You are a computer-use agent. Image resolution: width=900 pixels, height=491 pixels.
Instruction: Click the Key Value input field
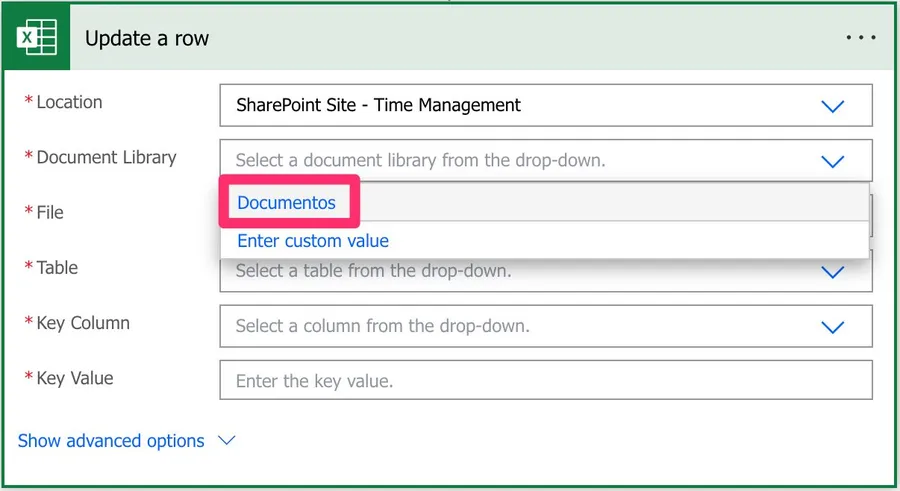pyautogui.click(x=545, y=381)
